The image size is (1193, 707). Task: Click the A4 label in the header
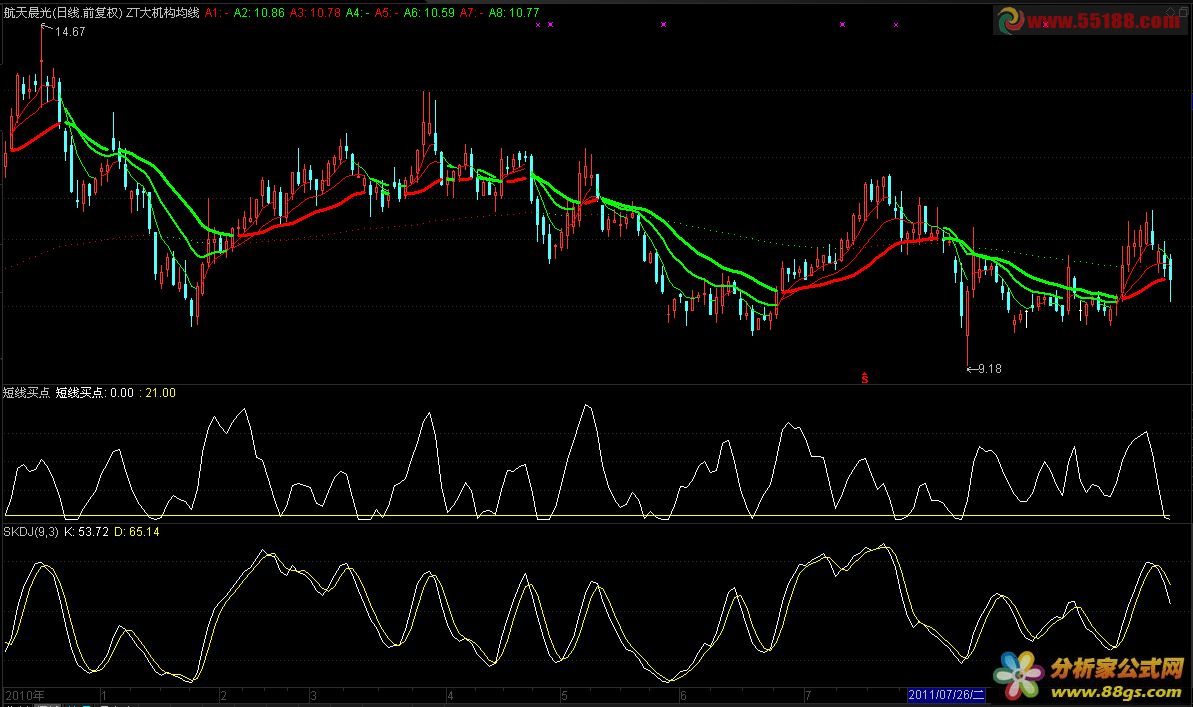(x=357, y=13)
